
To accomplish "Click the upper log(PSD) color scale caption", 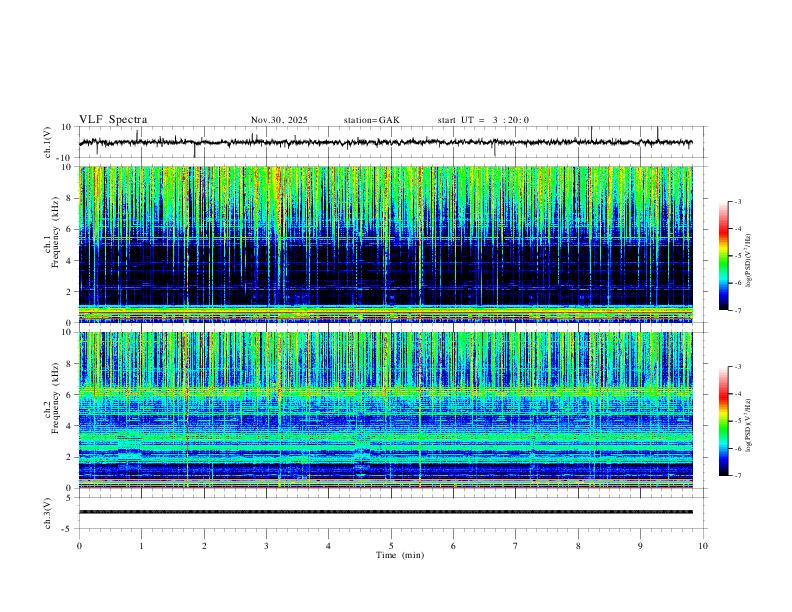I will (749, 260).
